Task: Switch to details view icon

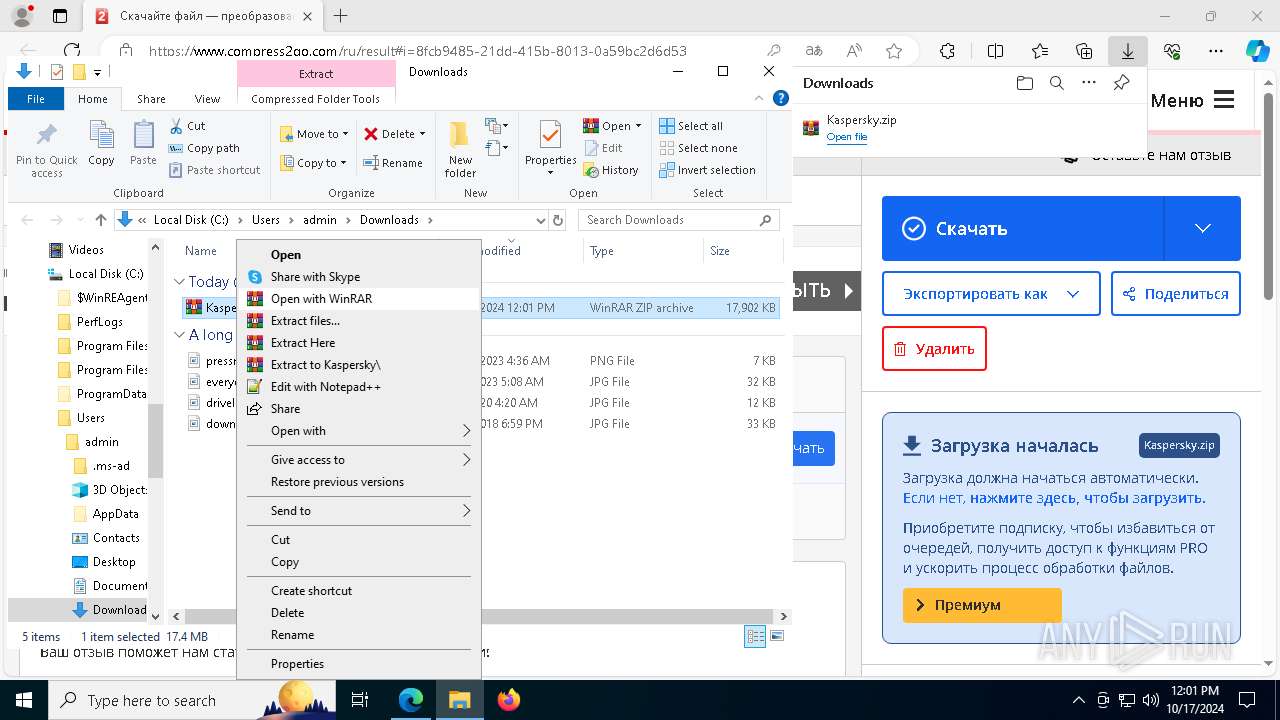Action: [755, 636]
